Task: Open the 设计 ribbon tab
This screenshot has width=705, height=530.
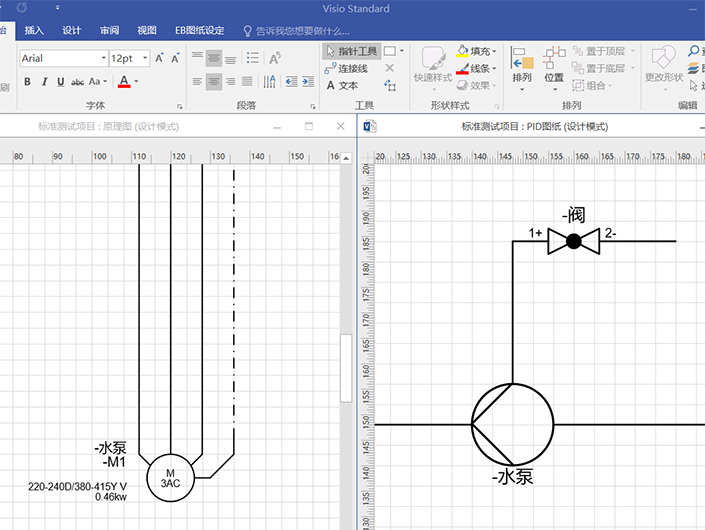Action: point(72,30)
